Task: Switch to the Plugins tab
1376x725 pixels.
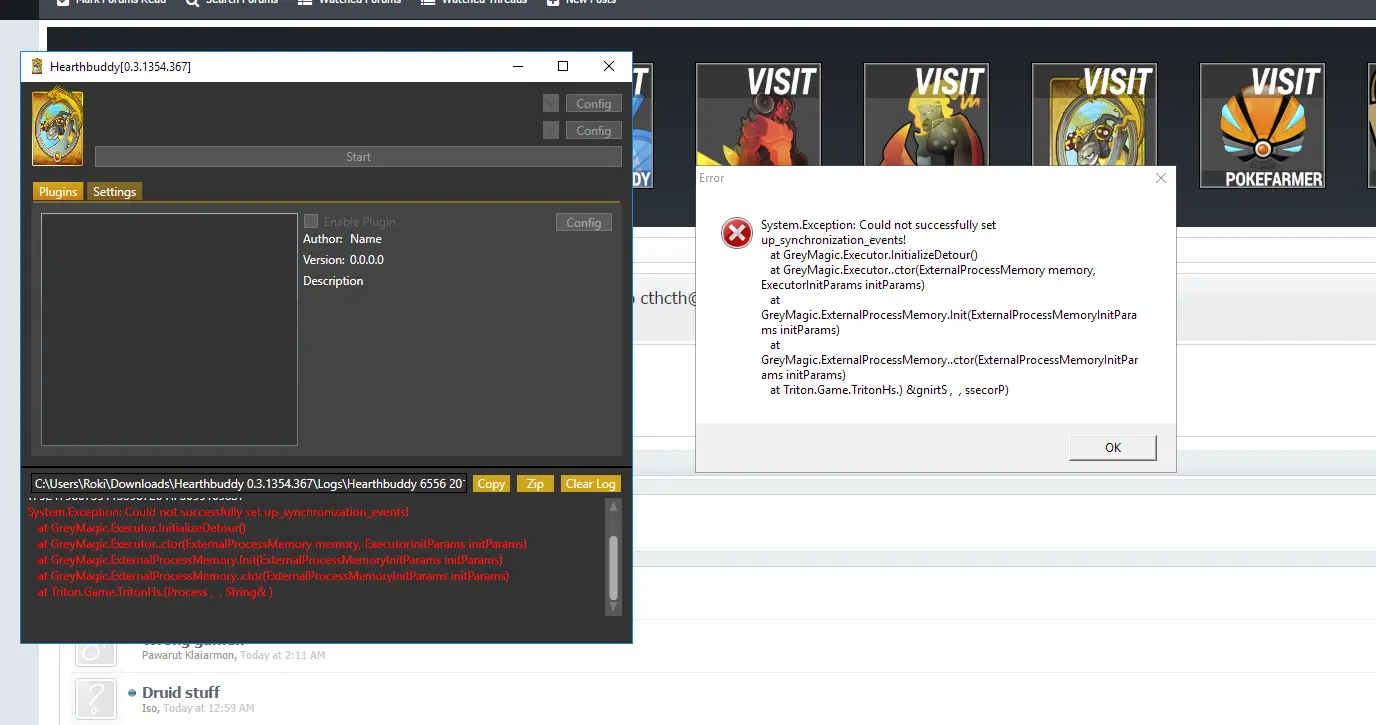Action: 58,191
